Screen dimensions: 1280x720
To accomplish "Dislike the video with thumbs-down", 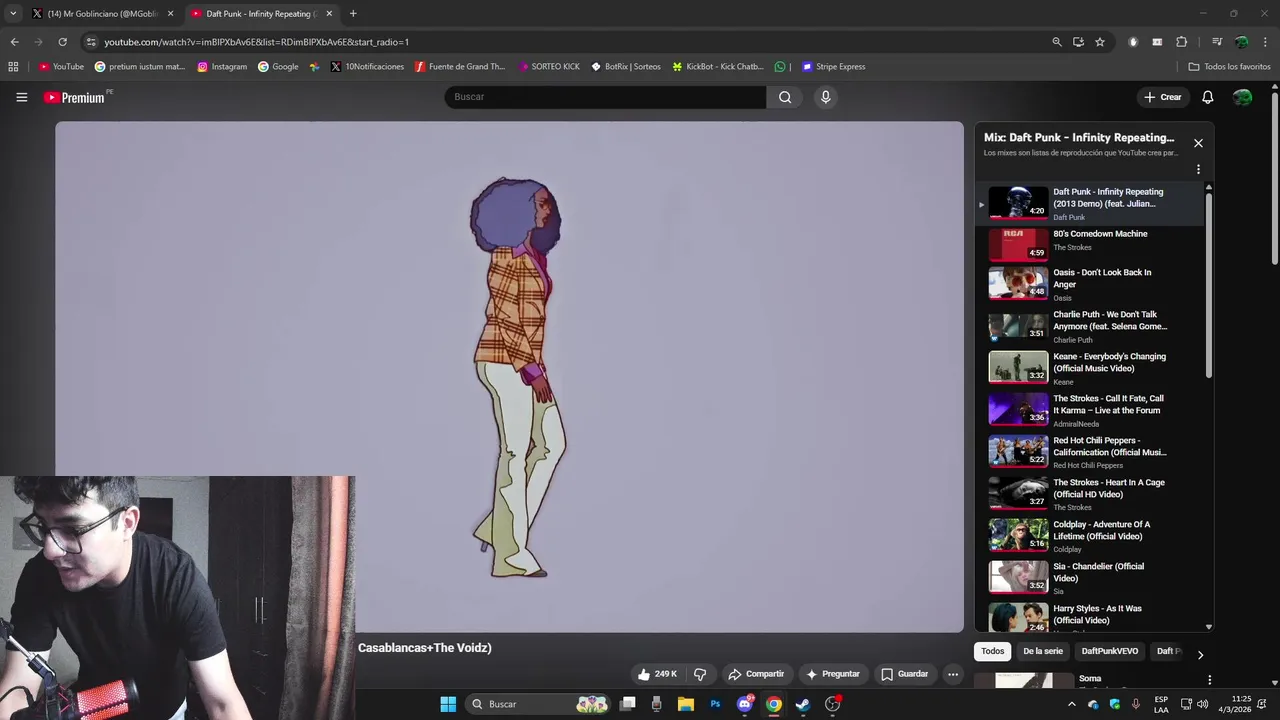I will click(x=701, y=674).
